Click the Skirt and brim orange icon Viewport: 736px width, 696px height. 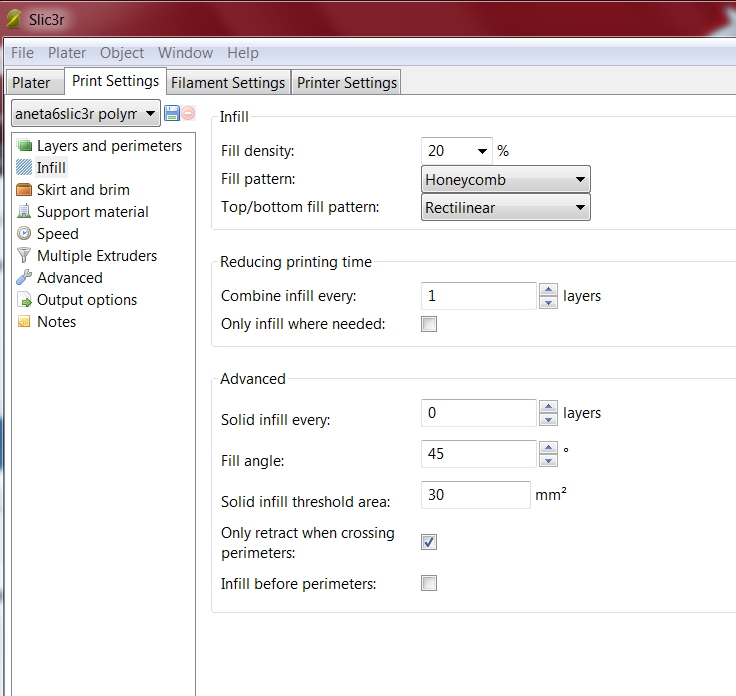(x=24, y=190)
